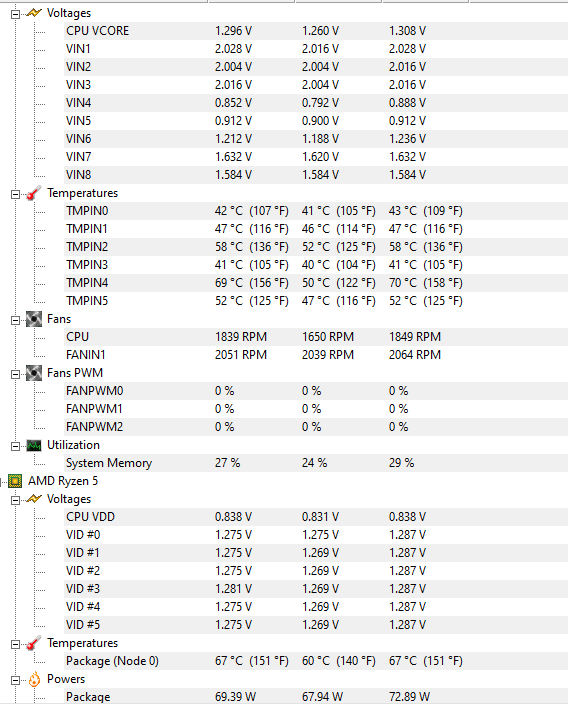Collapse the motherboard Voltages section
568x704 pixels.
[15, 14]
